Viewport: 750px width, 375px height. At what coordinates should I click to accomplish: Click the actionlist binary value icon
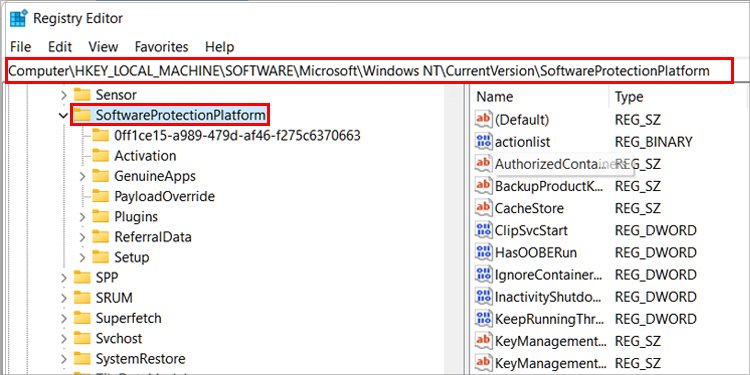[484, 142]
